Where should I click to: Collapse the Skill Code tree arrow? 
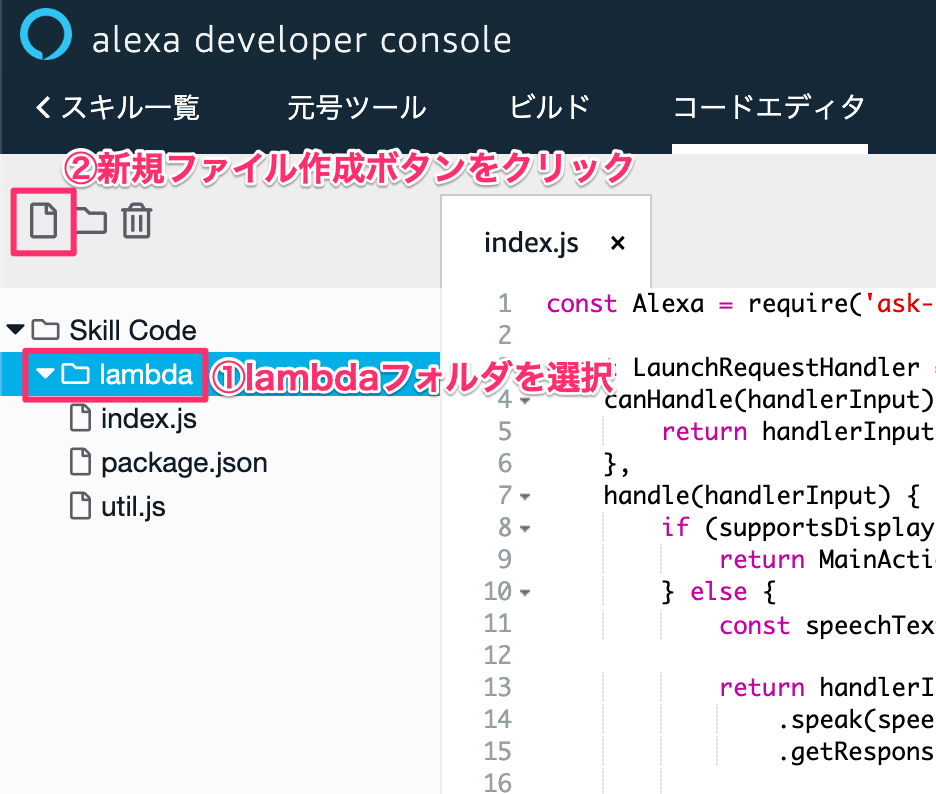coord(15,330)
